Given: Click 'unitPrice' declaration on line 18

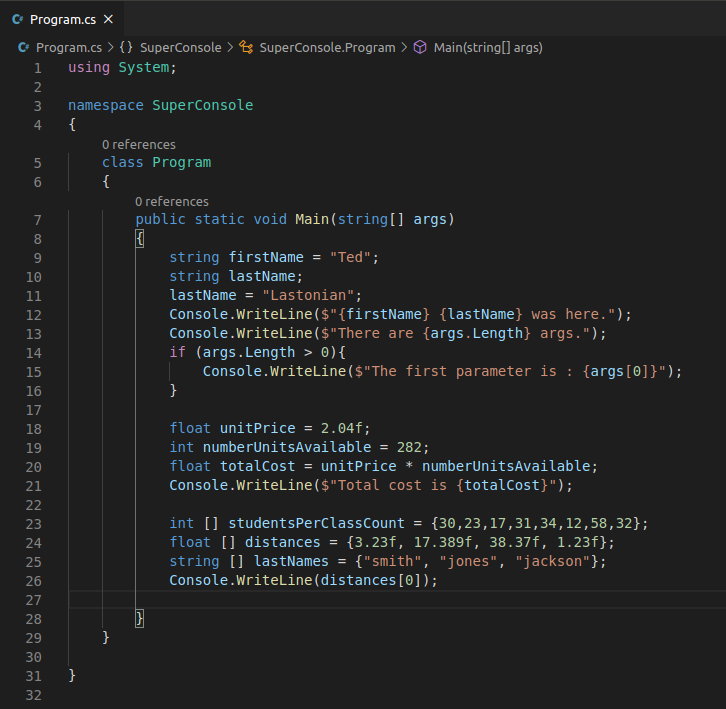Looking at the screenshot, I should [257, 428].
